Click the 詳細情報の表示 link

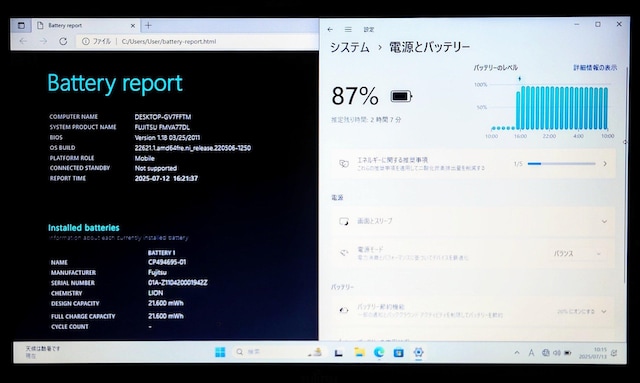(x=595, y=68)
